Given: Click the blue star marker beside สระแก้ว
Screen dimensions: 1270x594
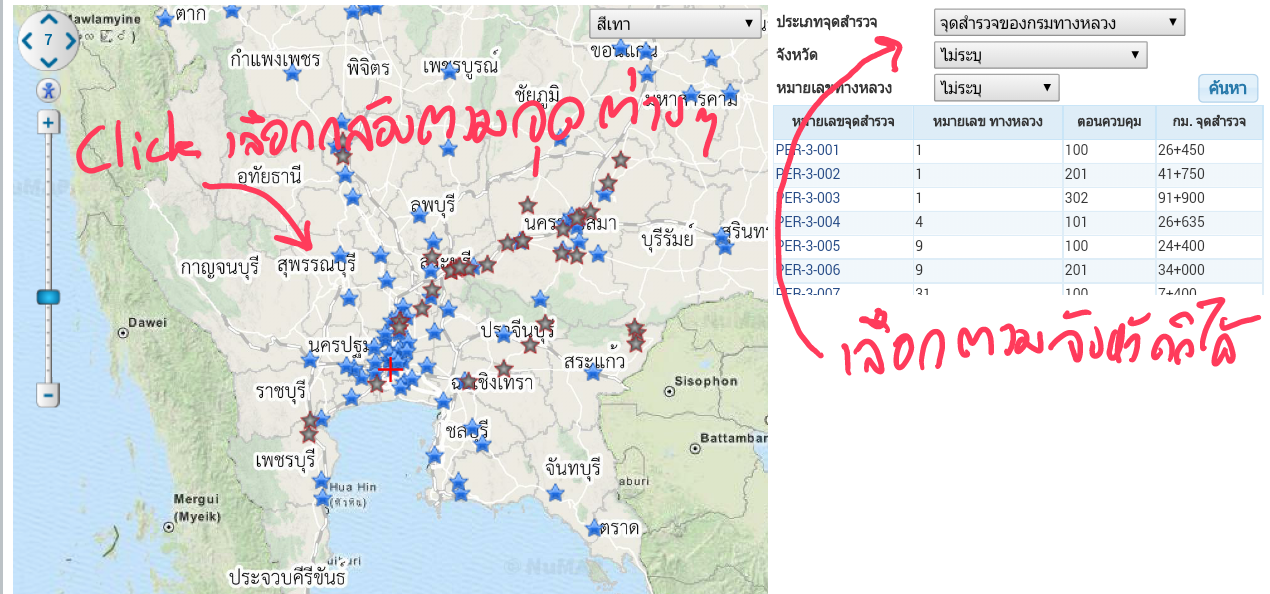Looking at the screenshot, I should 592,373.
